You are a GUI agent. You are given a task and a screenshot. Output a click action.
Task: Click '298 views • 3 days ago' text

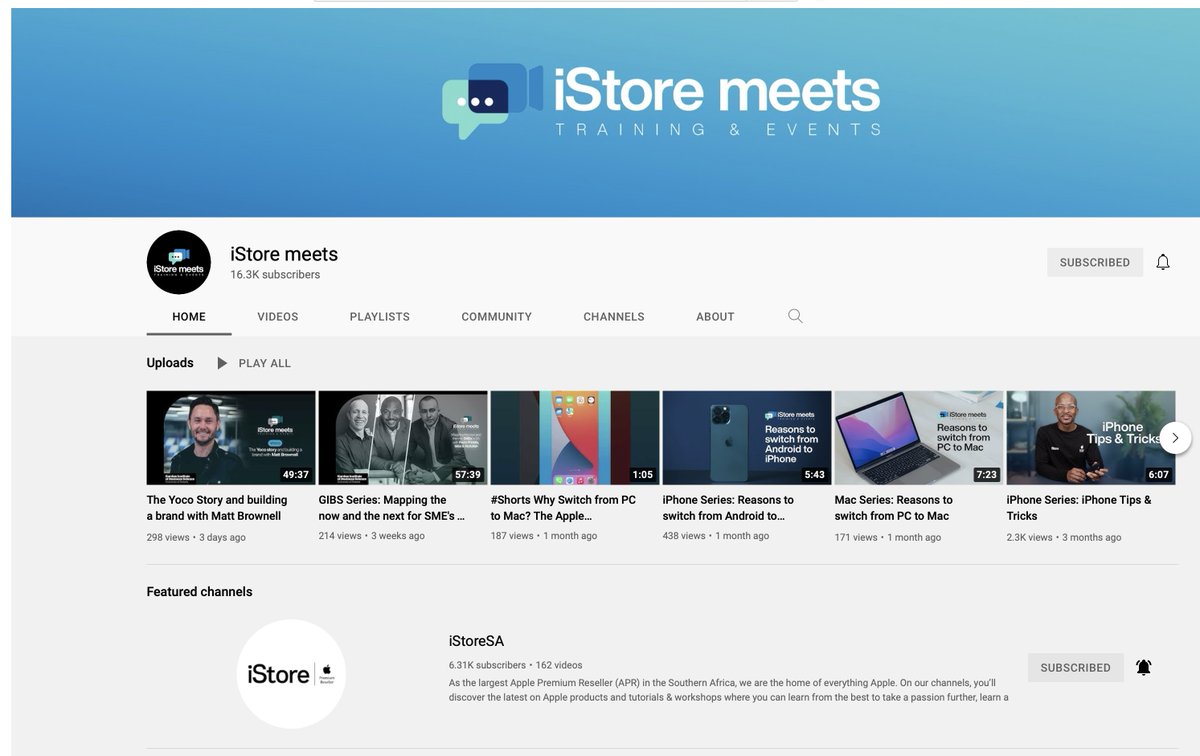coord(196,537)
